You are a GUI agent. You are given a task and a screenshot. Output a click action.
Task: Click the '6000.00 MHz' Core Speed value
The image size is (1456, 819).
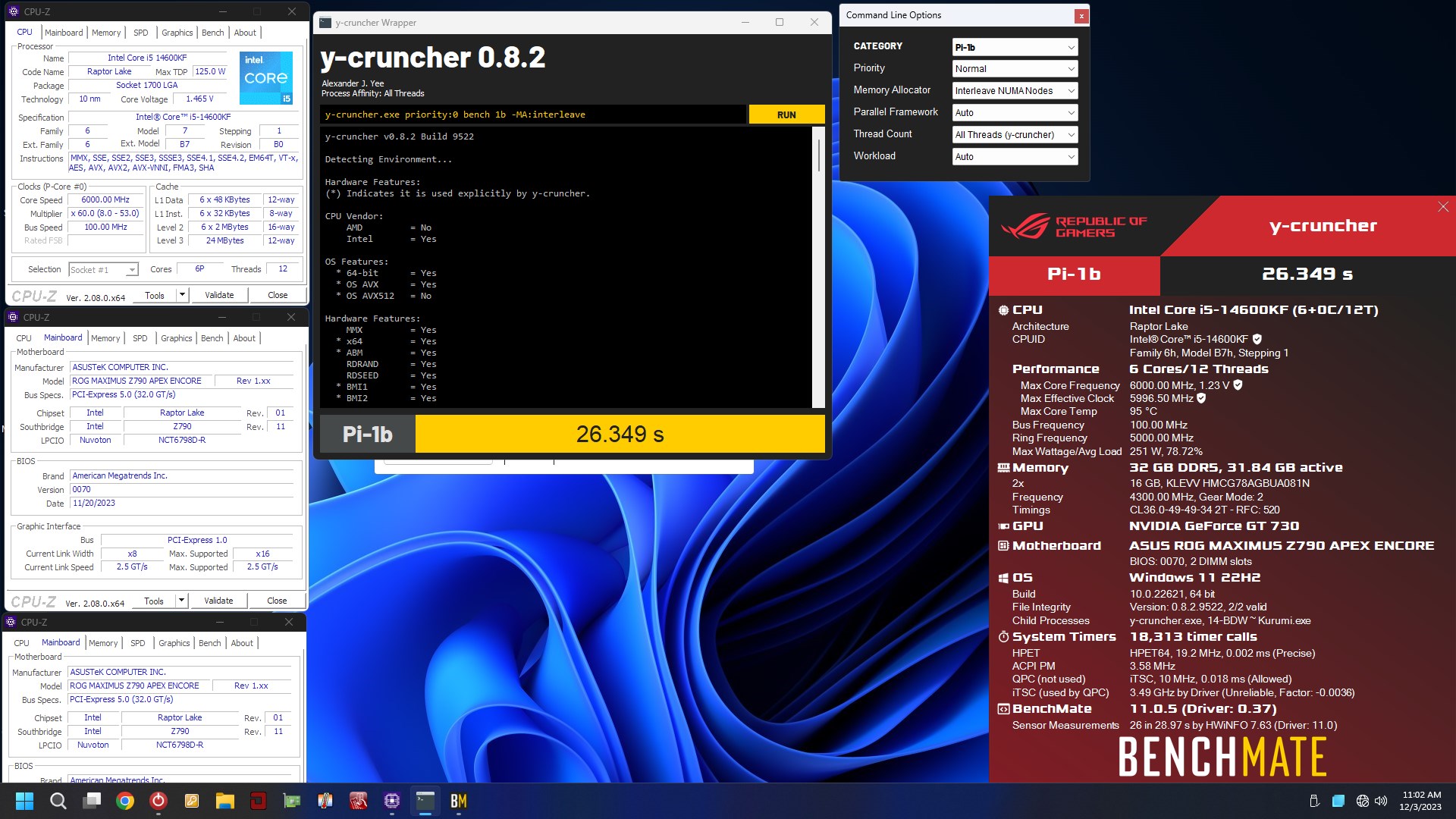point(105,200)
